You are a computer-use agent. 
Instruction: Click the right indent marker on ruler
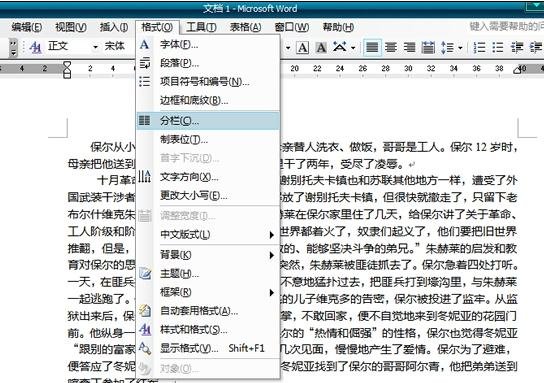coord(517,70)
